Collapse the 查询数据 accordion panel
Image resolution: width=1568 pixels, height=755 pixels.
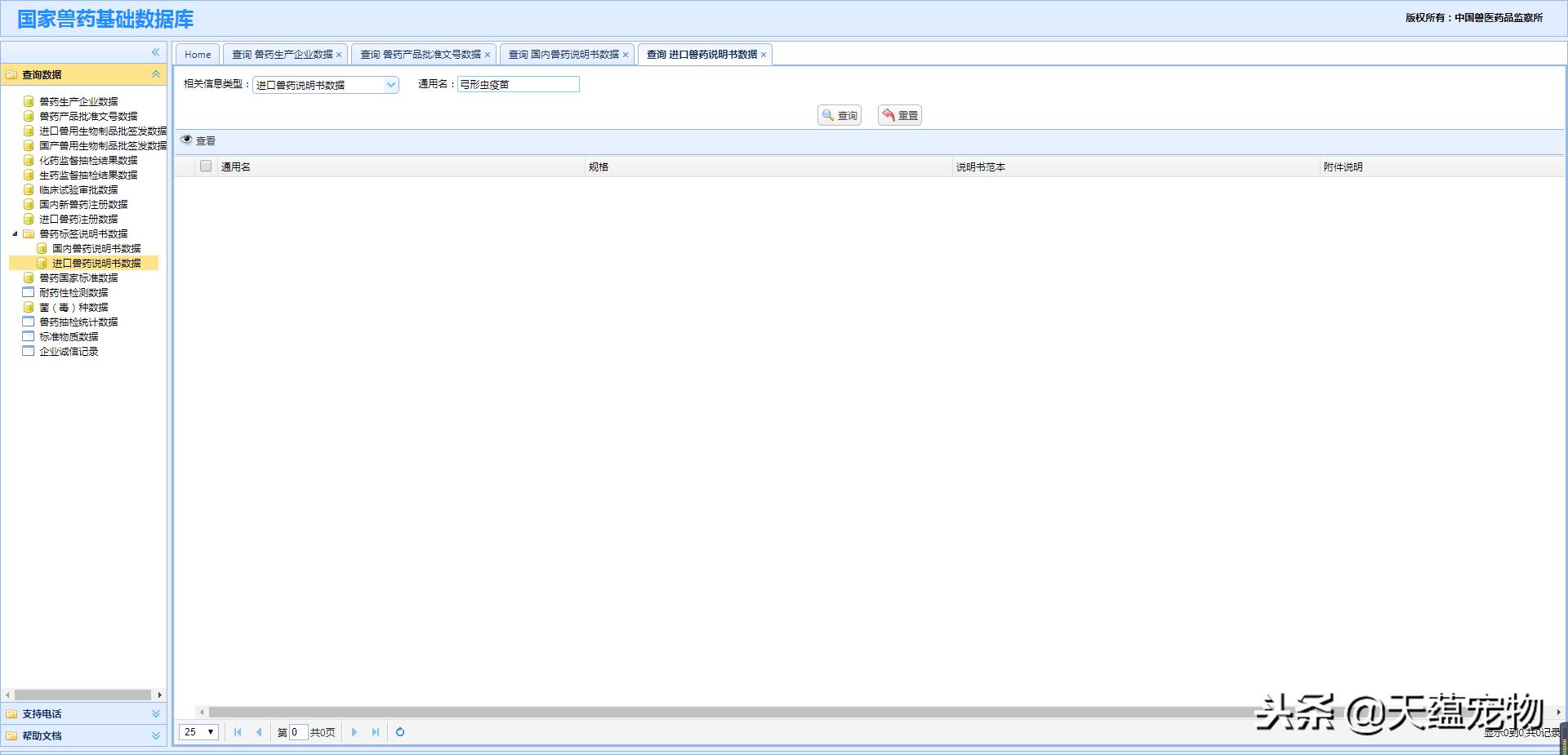pos(155,74)
